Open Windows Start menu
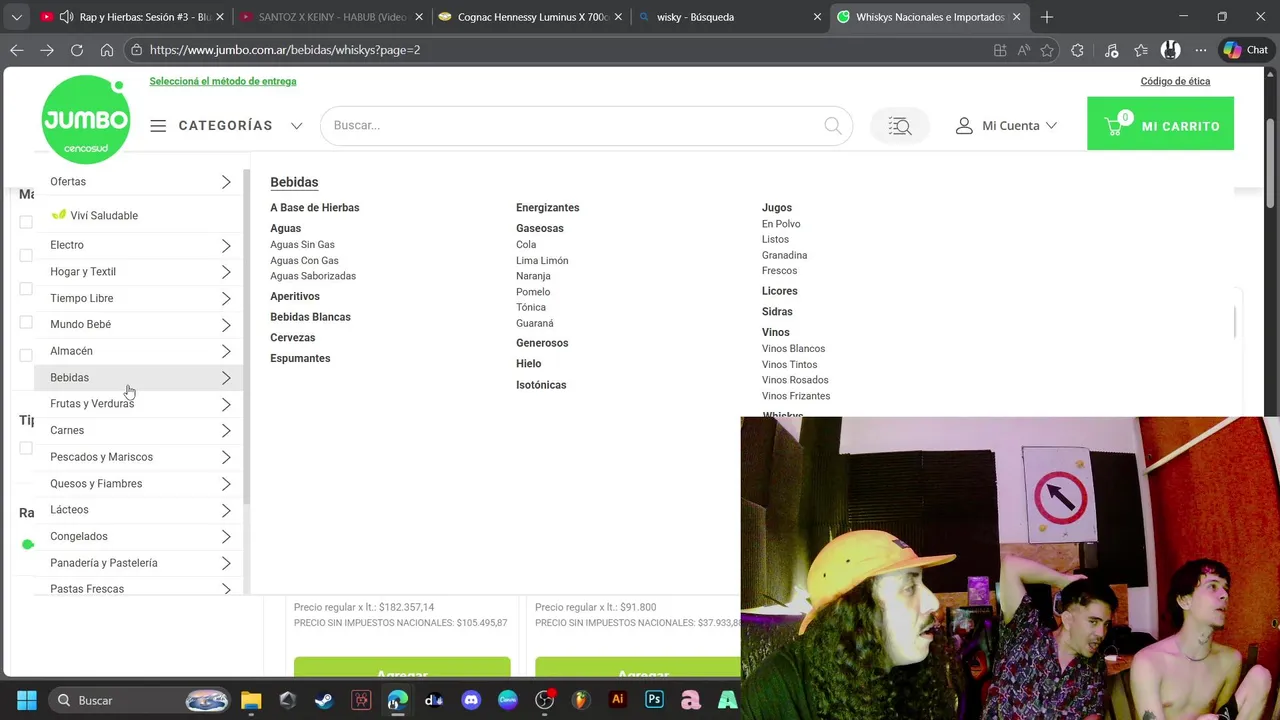 (26, 700)
